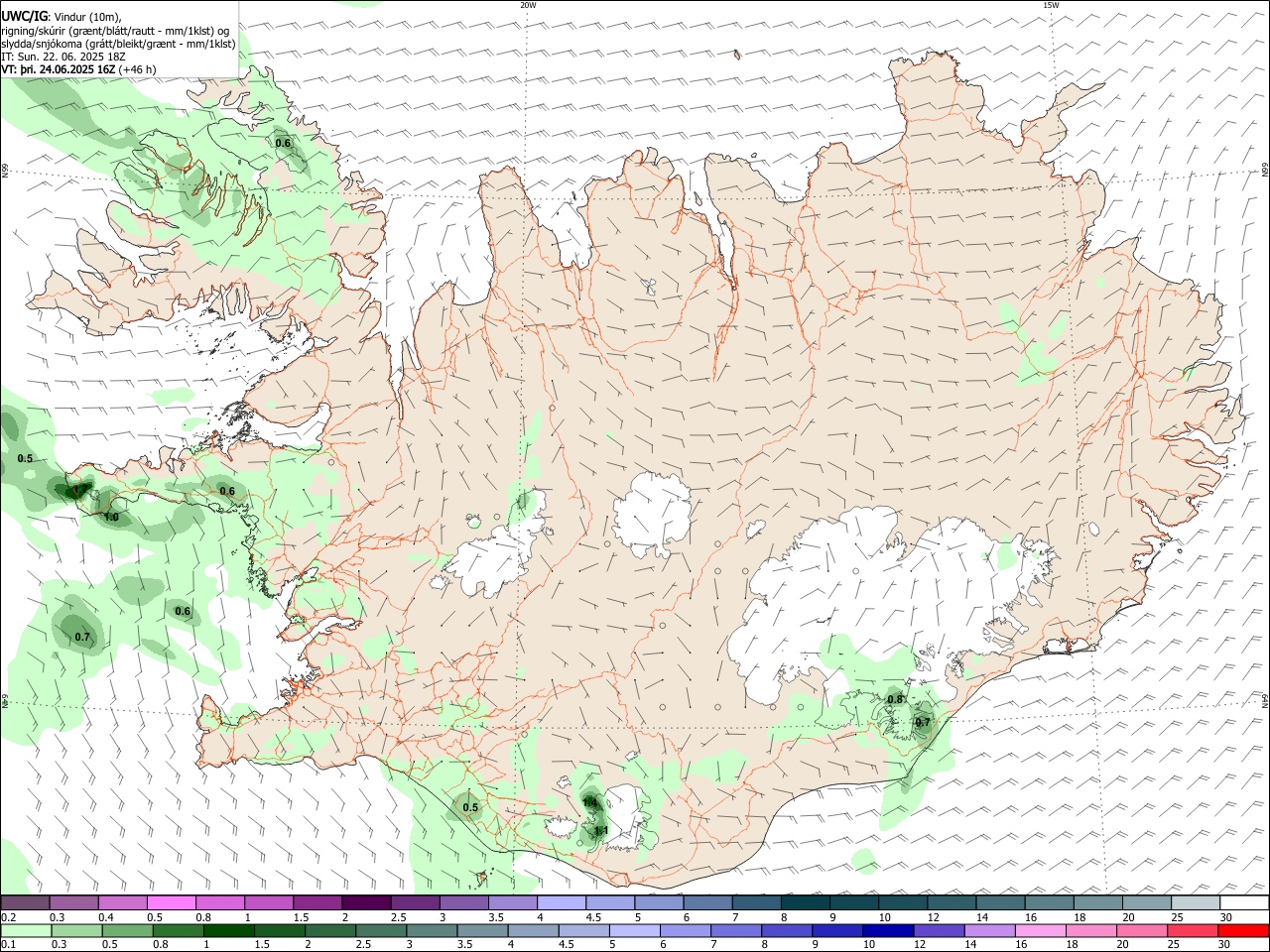Pick the red 30 mm rain legend swatch
Viewport: 1270px width, 952px height.
1244,930
